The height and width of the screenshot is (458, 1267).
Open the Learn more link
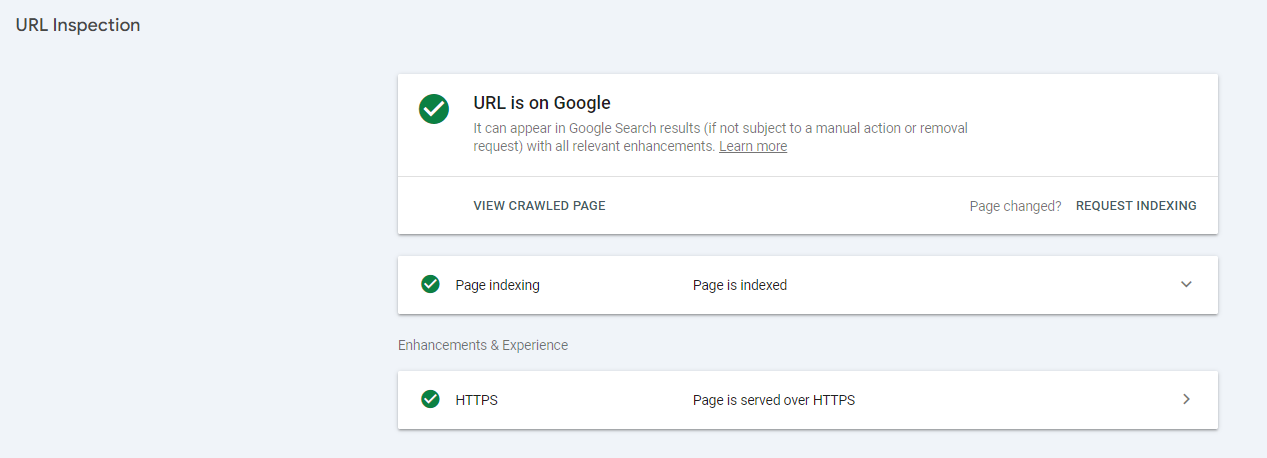752,146
